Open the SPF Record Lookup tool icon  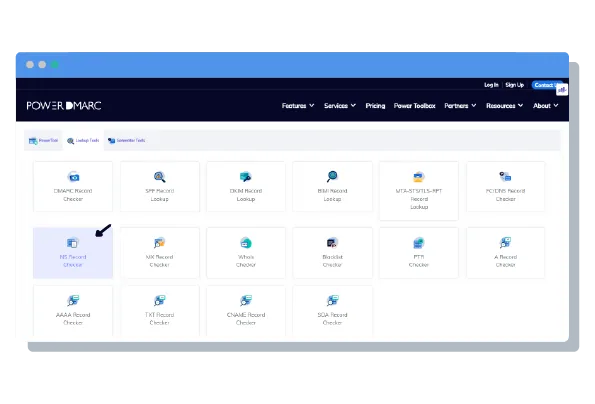[160, 177]
